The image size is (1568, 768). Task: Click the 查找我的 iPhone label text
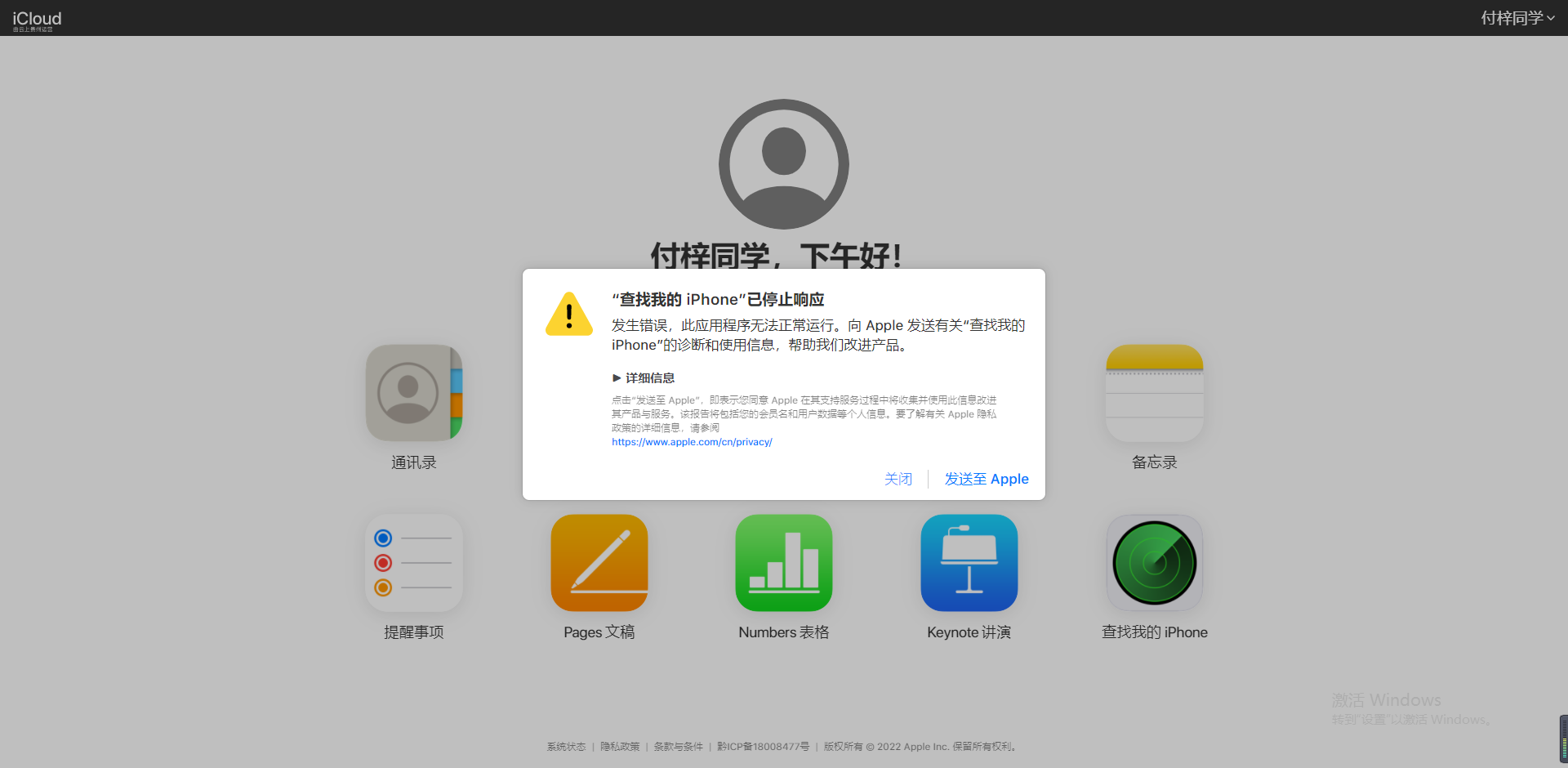click(x=1154, y=632)
